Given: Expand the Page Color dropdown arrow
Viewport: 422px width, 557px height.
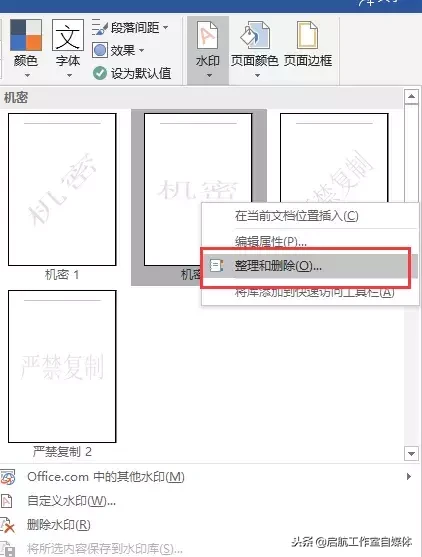Looking at the screenshot, I should [258, 75].
